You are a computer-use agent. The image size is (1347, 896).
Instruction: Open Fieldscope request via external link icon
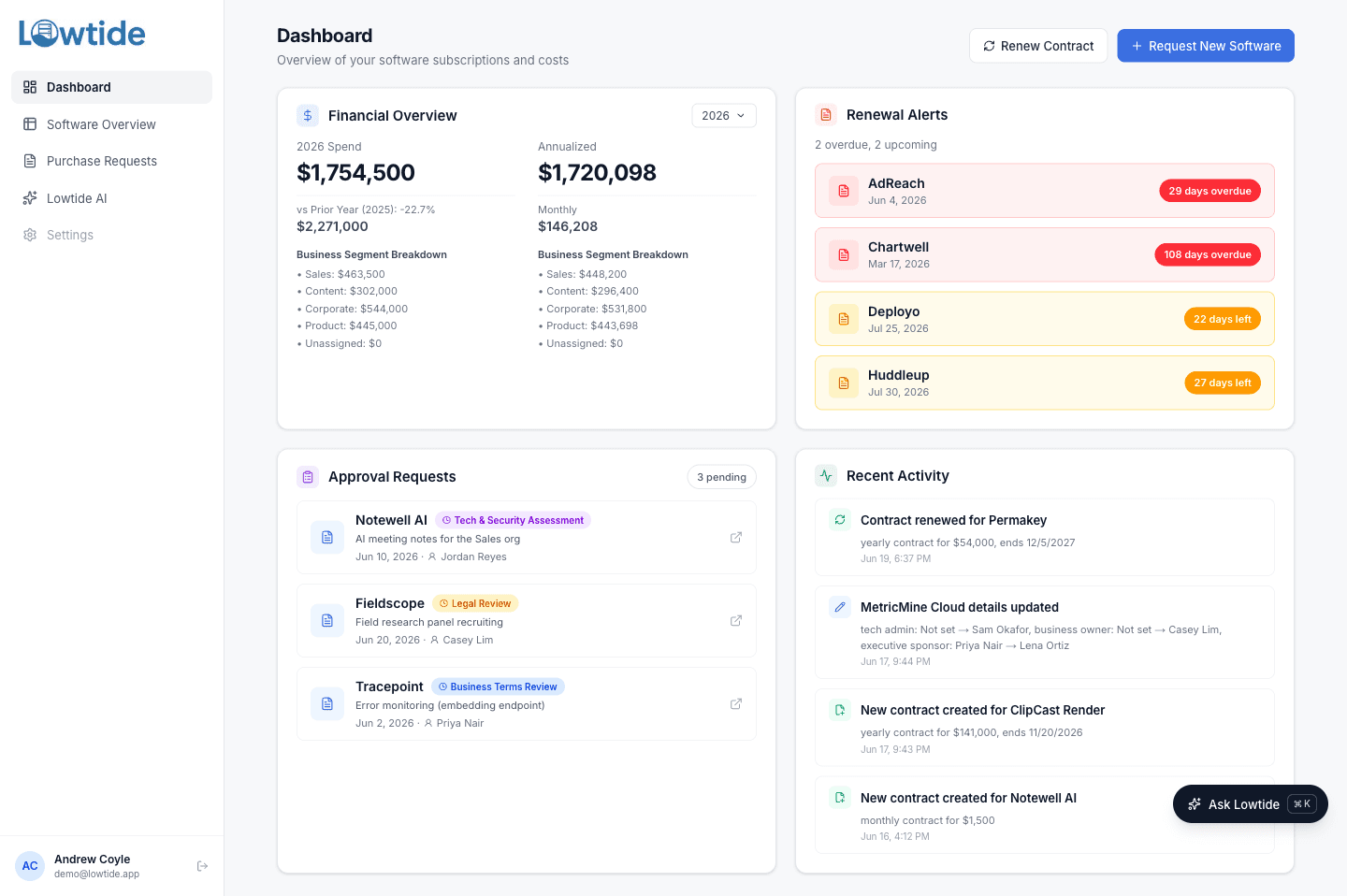pos(736,620)
